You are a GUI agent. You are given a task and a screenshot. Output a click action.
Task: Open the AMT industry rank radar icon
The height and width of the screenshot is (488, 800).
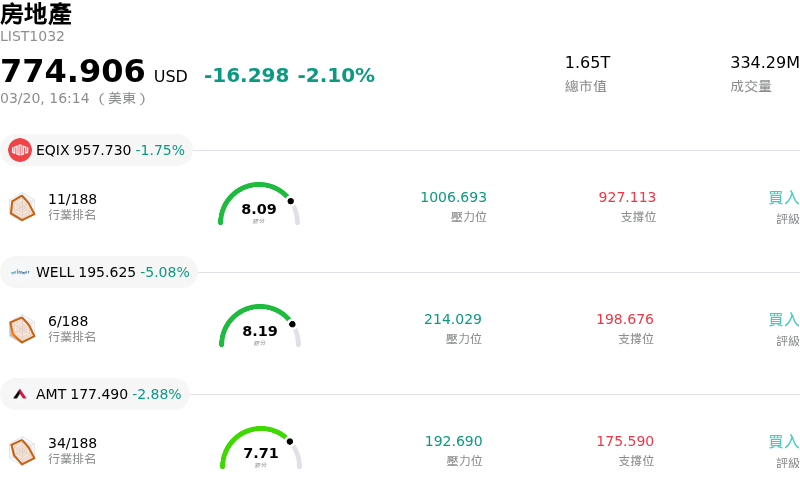(22, 451)
